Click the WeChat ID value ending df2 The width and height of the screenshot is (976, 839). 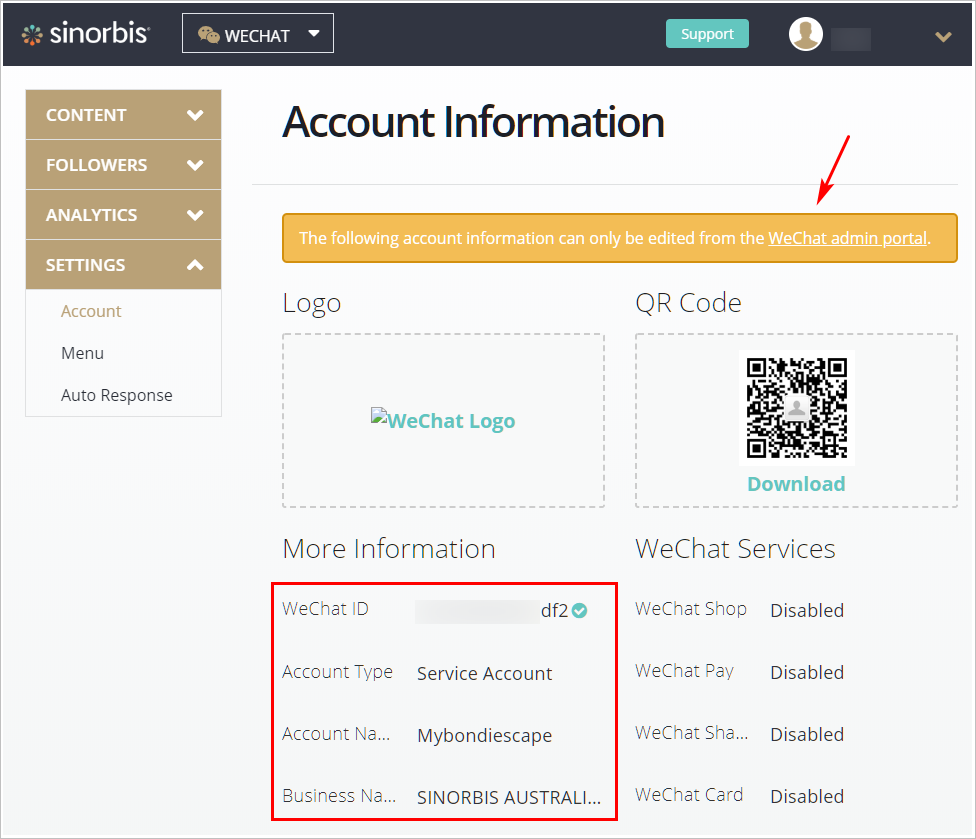492,611
